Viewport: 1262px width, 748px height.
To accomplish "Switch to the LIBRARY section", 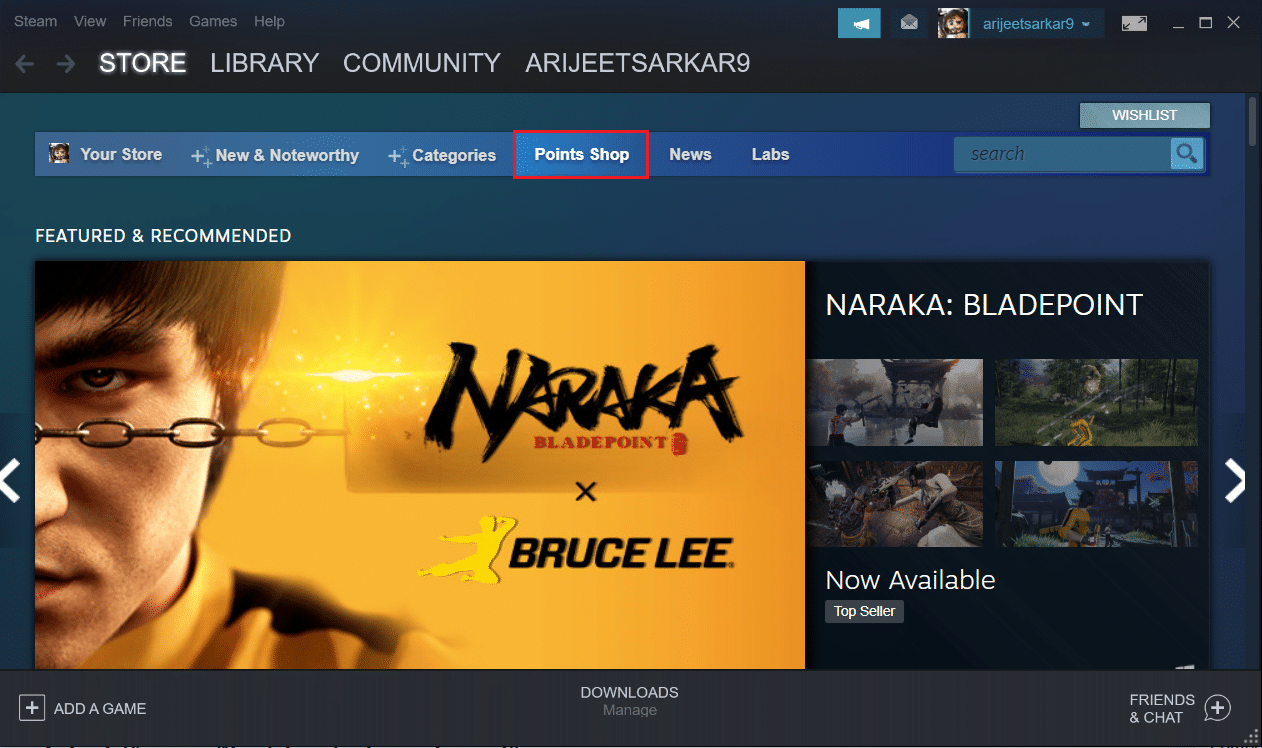I will (264, 64).
